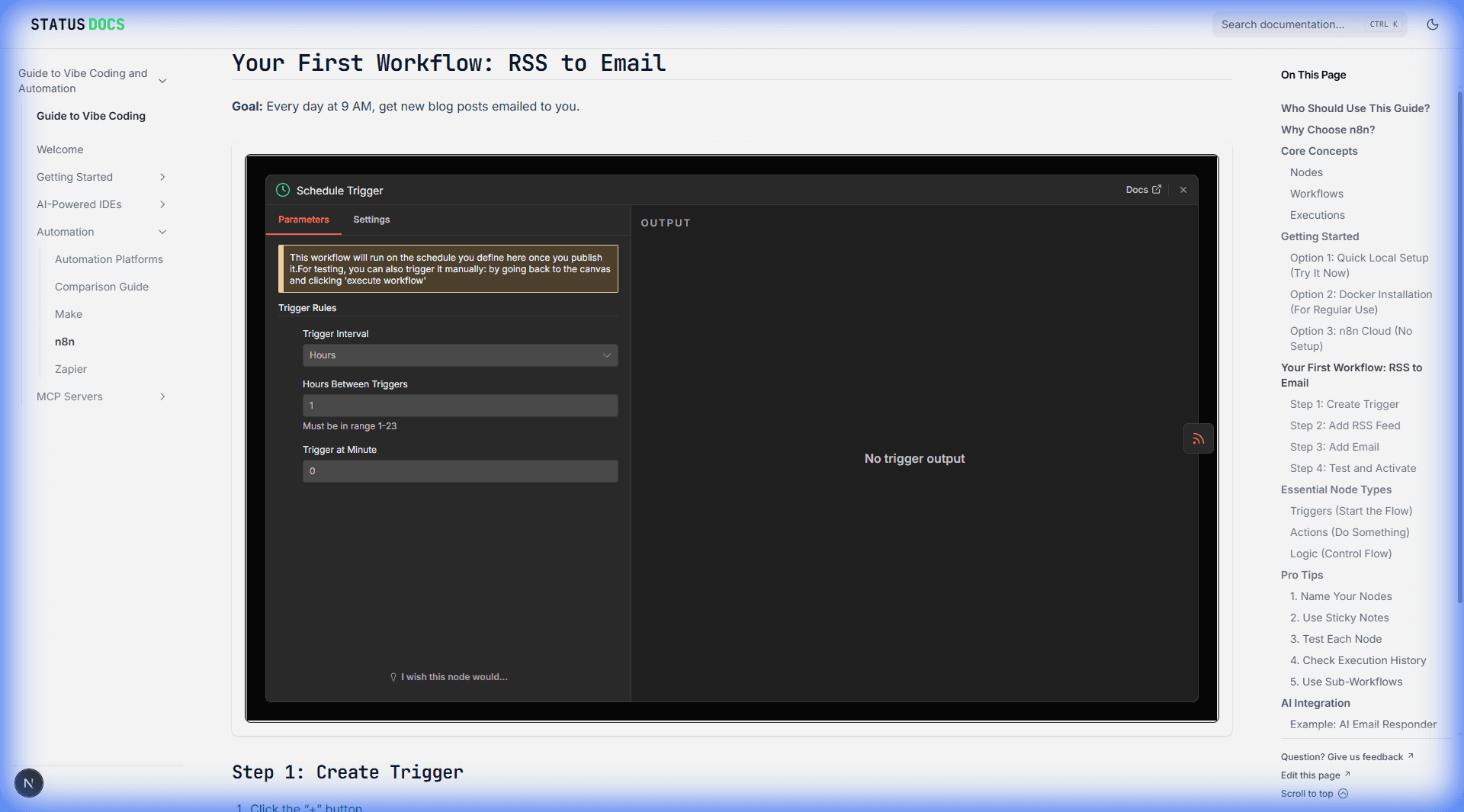This screenshot has height=812, width=1464.
Task: Select 'Zapier' in the sidebar
Action: (71, 369)
